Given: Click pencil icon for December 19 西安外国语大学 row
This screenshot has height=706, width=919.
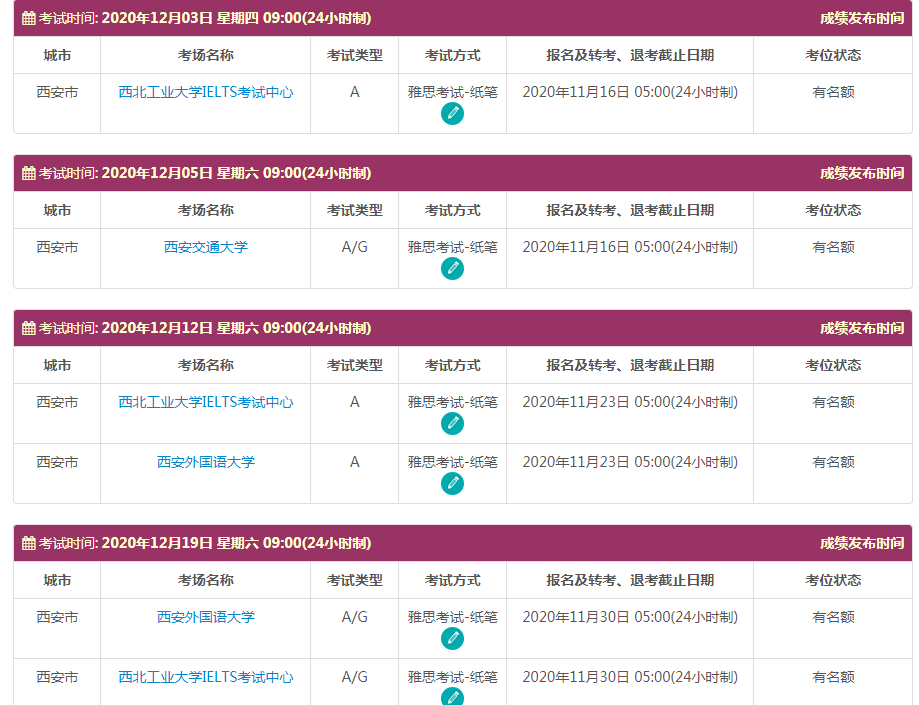Looking at the screenshot, I should coord(452,638).
